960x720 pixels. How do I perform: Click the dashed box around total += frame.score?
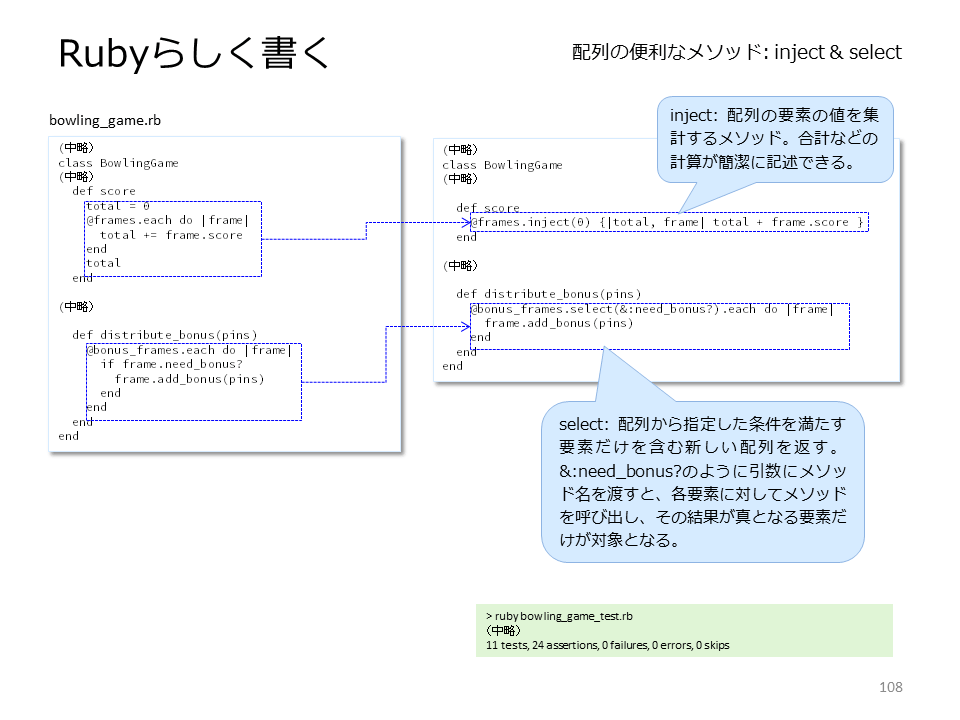point(173,239)
